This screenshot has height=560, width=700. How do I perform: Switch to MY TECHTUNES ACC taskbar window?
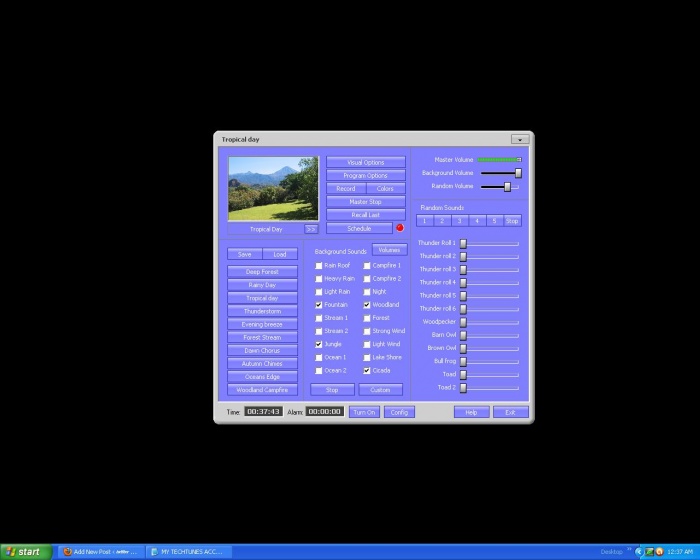pos(189,552)
